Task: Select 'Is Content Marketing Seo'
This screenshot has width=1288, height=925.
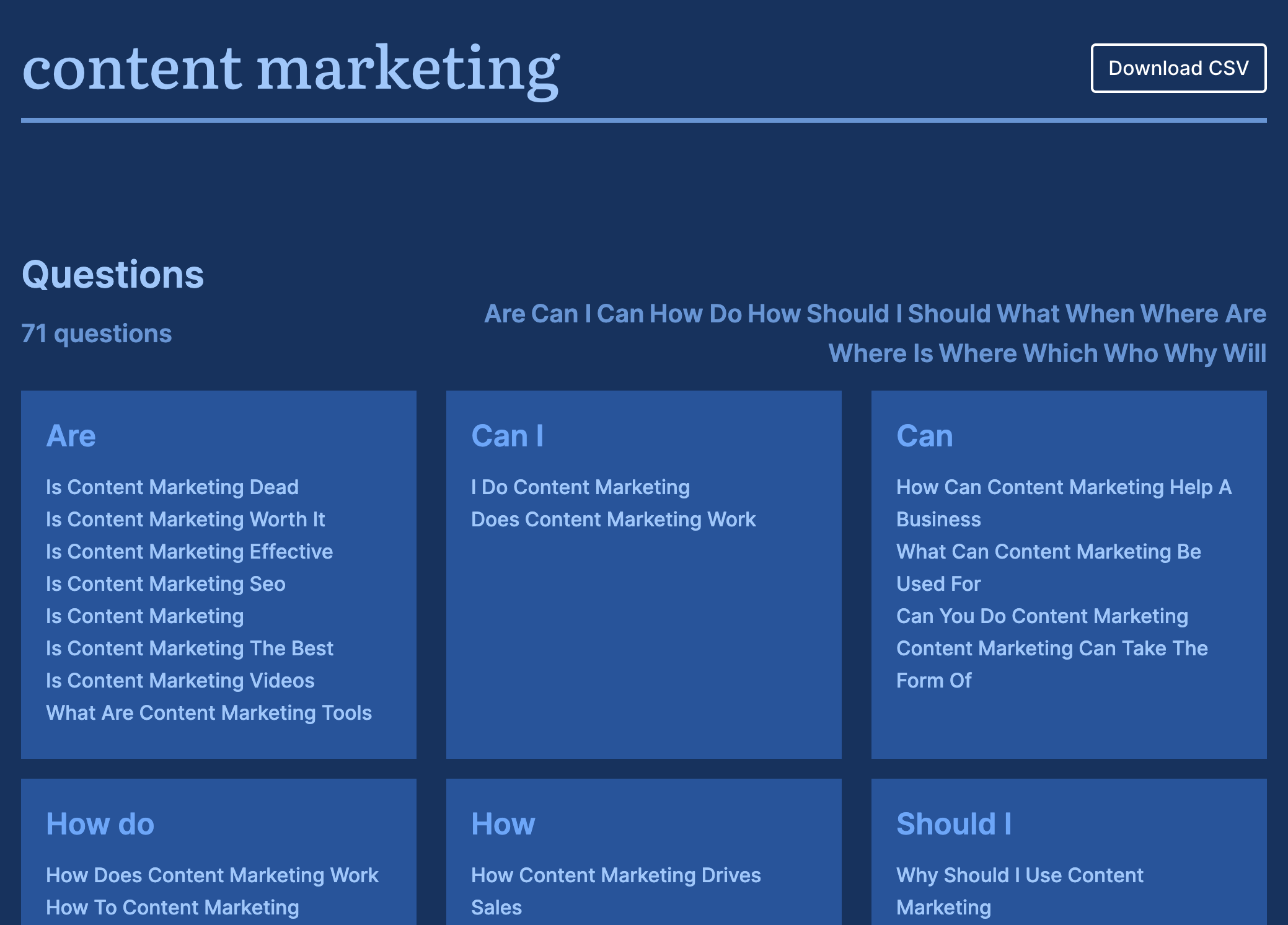Action: 165,584
